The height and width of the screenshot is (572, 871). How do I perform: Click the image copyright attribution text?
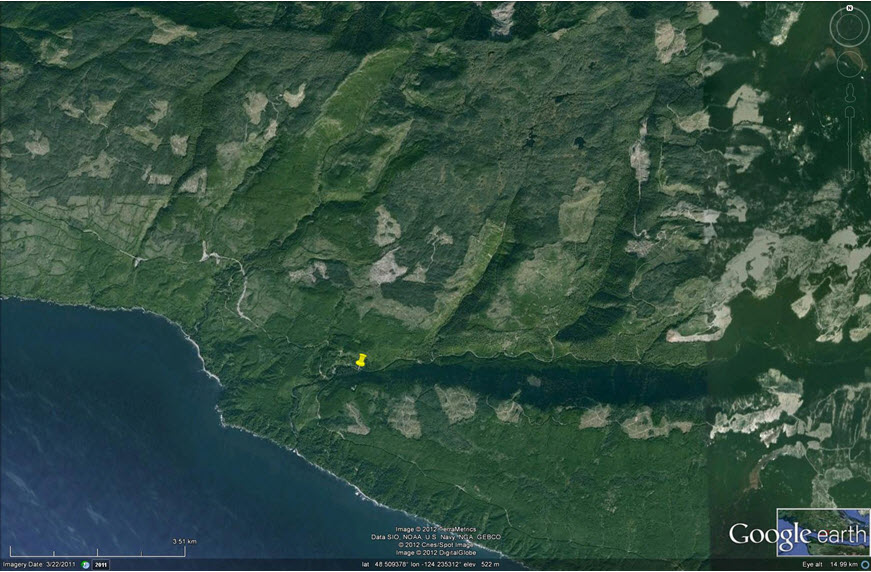[436, 541]
